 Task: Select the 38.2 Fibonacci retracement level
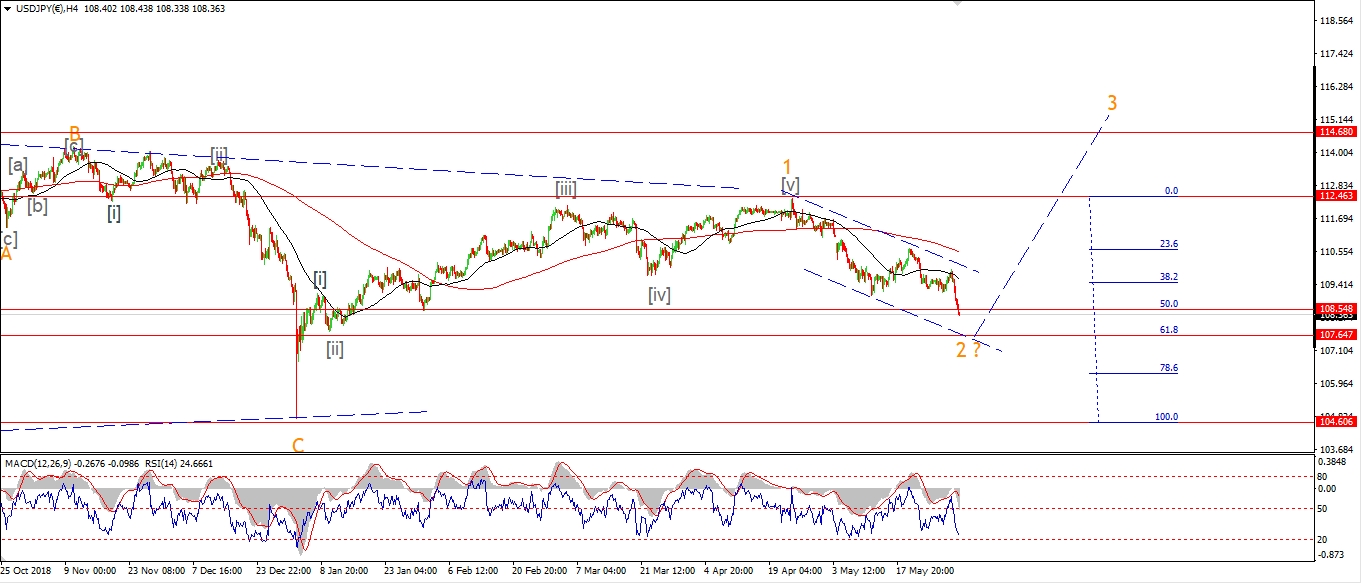point(1168,277)
